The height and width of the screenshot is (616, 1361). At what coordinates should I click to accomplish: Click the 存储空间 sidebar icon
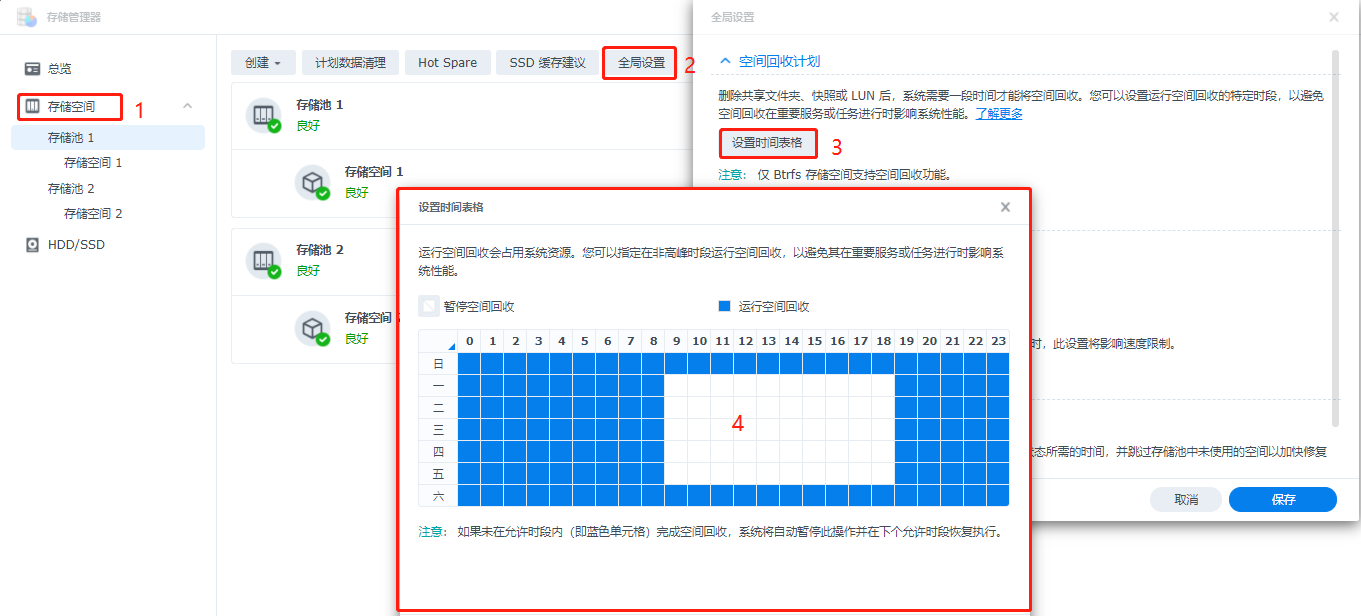click(x=34, y=106)
